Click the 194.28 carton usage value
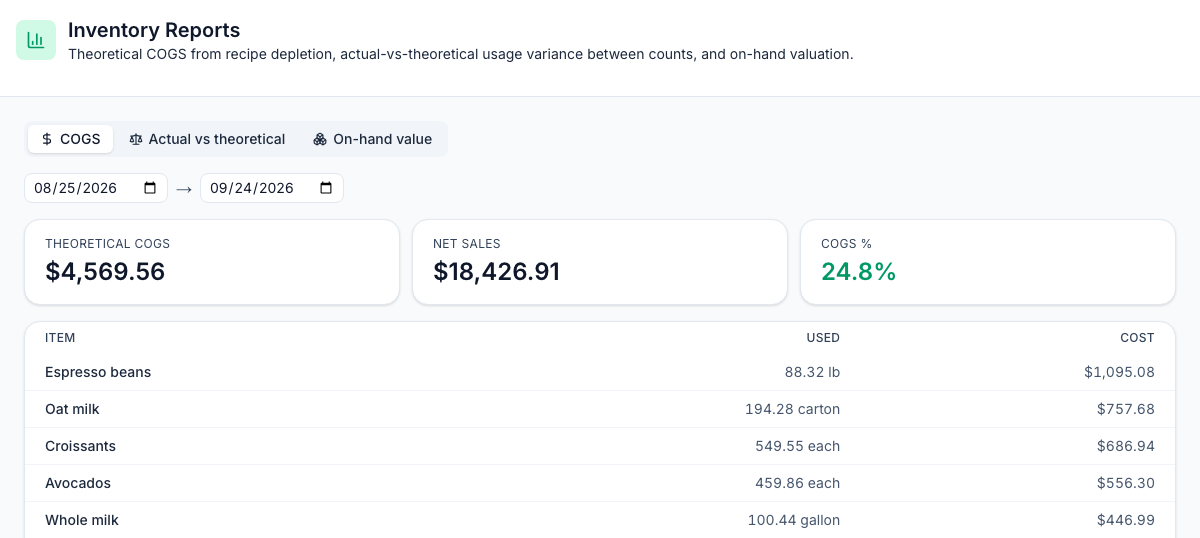1200x538 pixels. (x=792, y=409)
